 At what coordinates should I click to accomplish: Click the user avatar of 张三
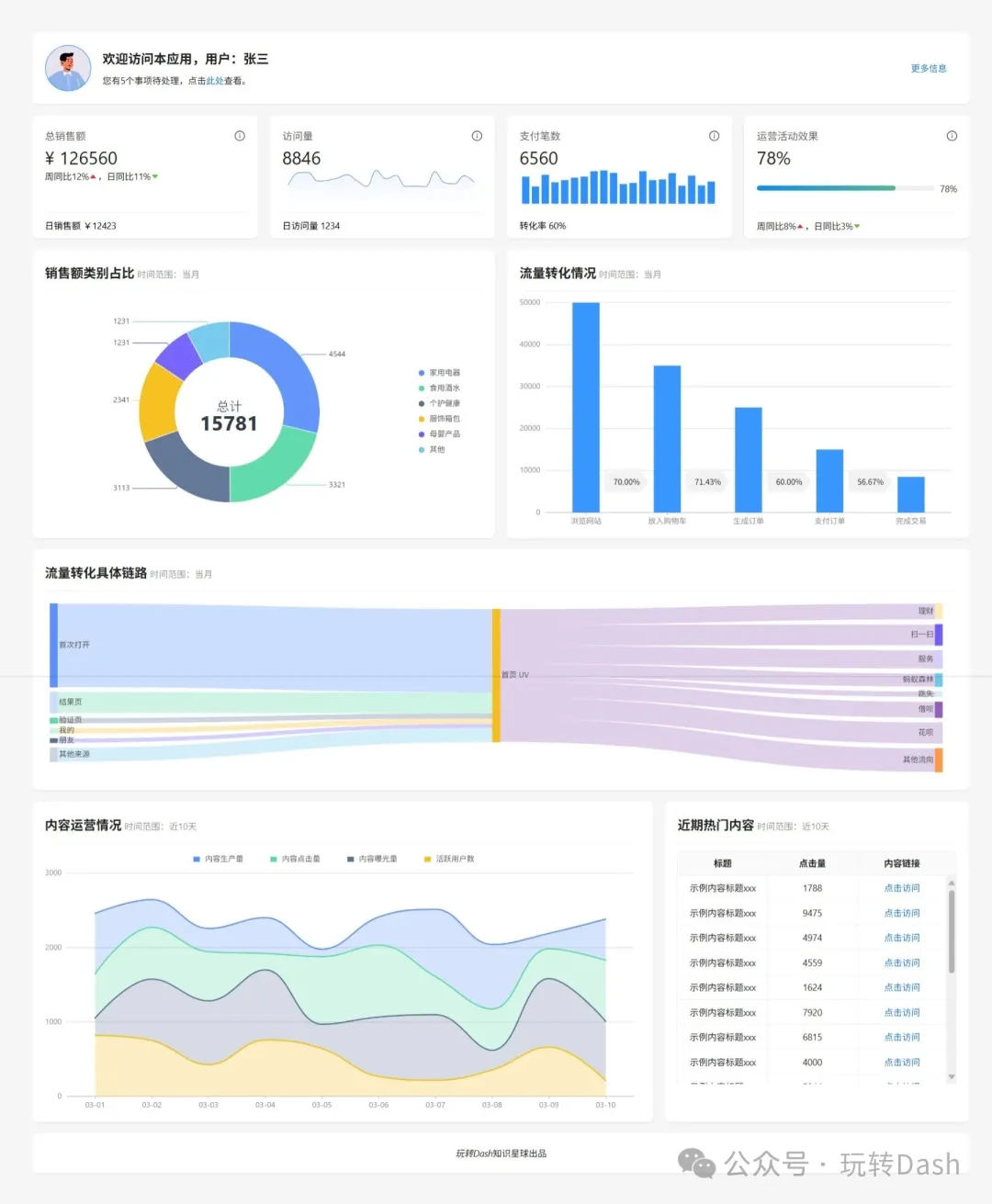click(68, 69)
